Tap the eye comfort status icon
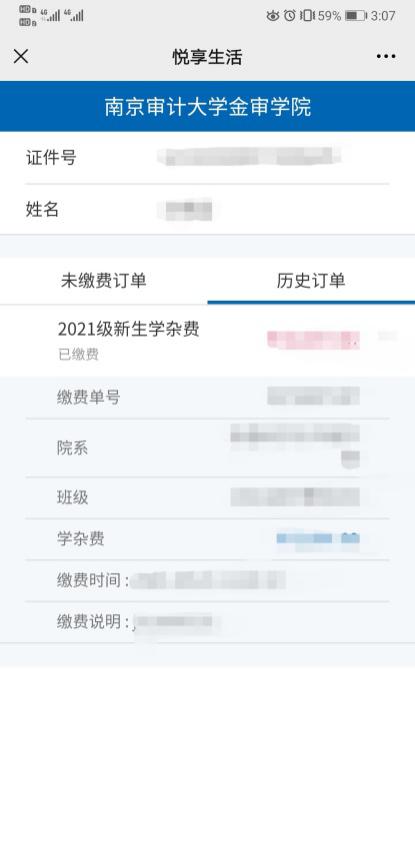415x859 pixels. [x=273, y=15]
